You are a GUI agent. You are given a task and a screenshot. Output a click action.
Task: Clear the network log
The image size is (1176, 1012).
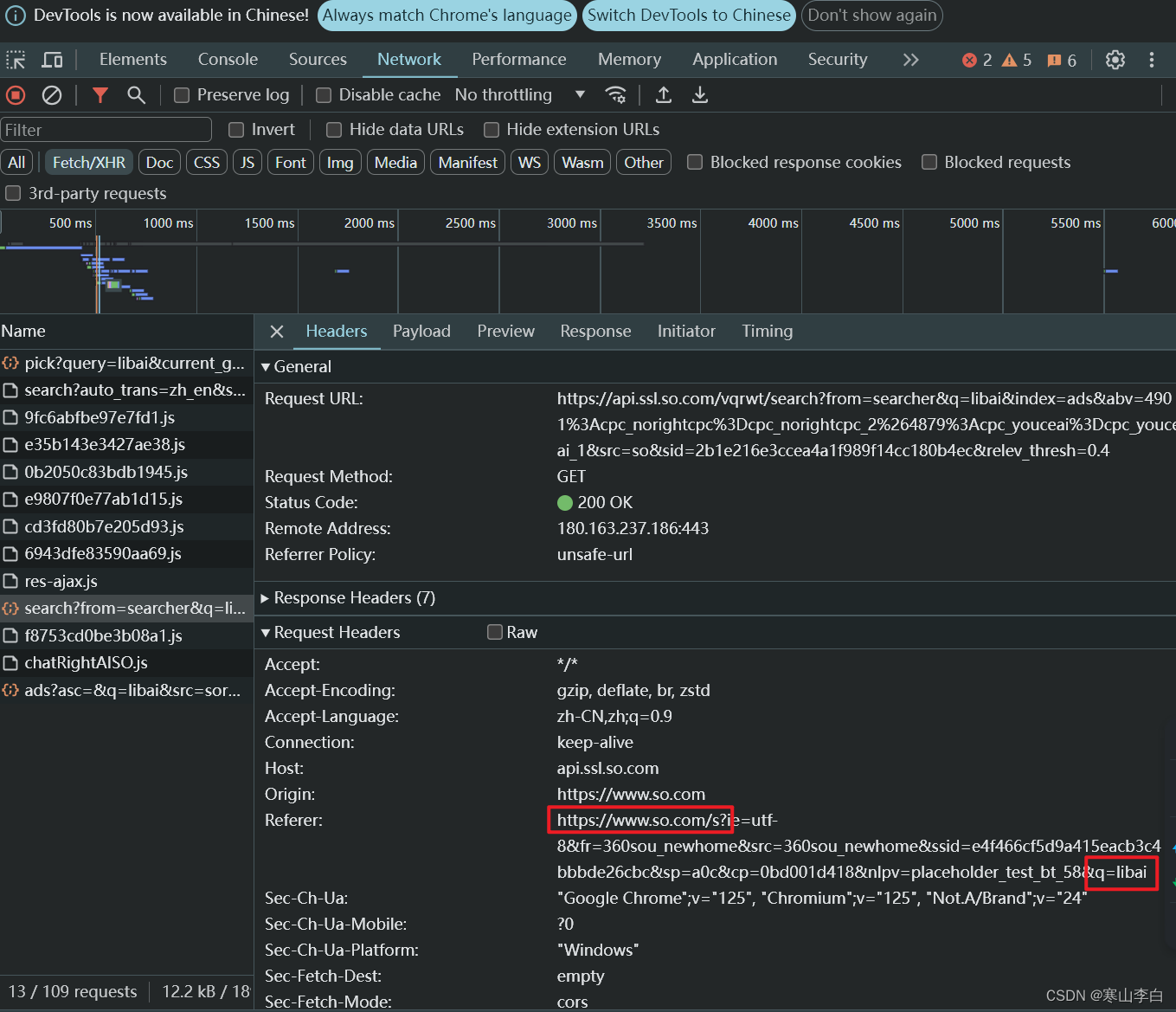[x=52, y=95]
